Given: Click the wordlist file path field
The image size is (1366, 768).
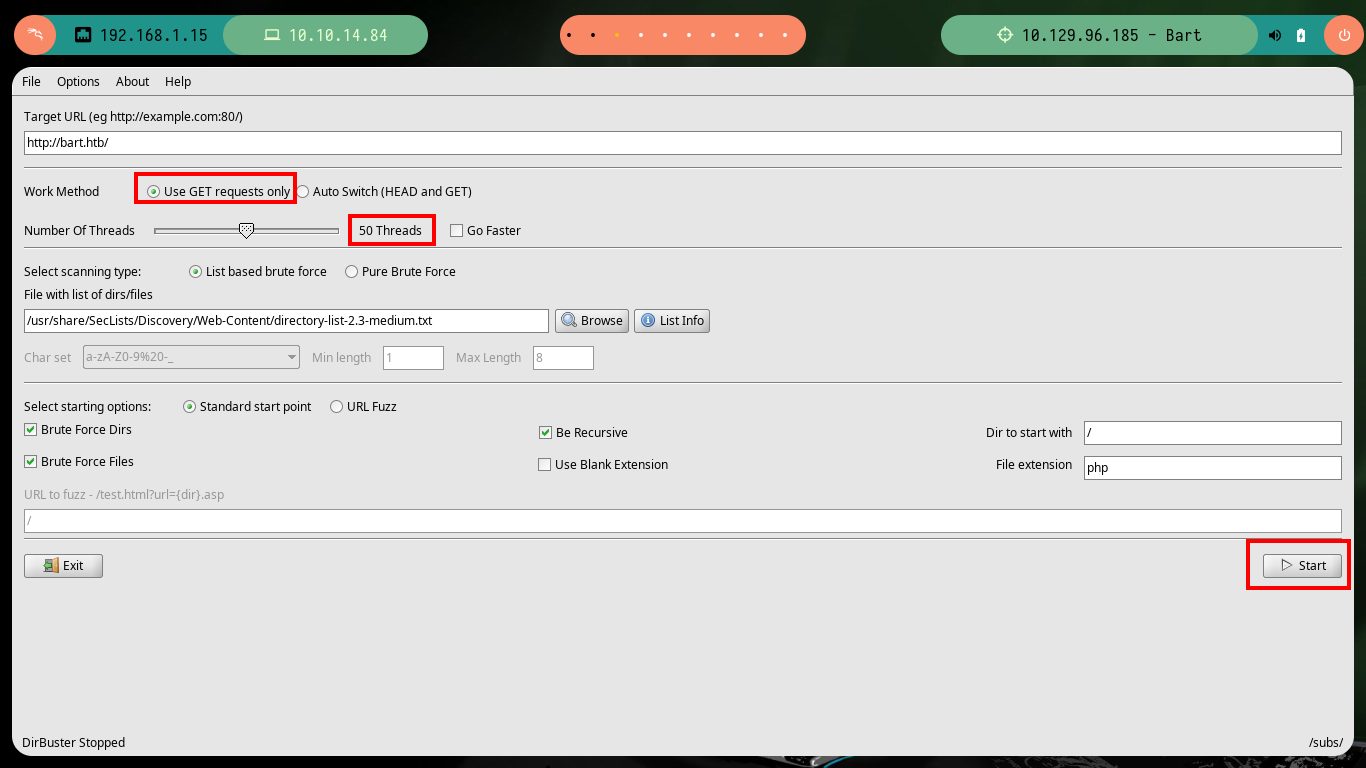Looking at the screenshot, I should 286,321.
